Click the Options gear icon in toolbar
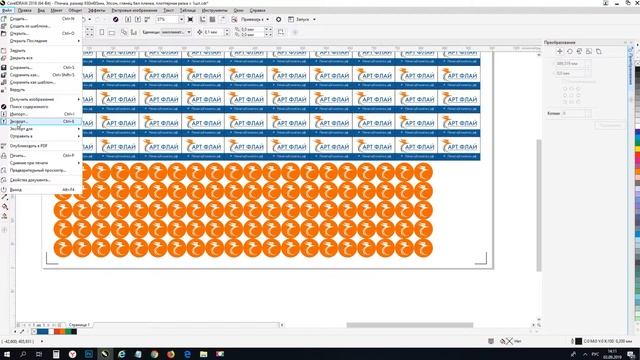Viewport: 640px width, 360px height. pyautogui.click(x=278, y=19)
